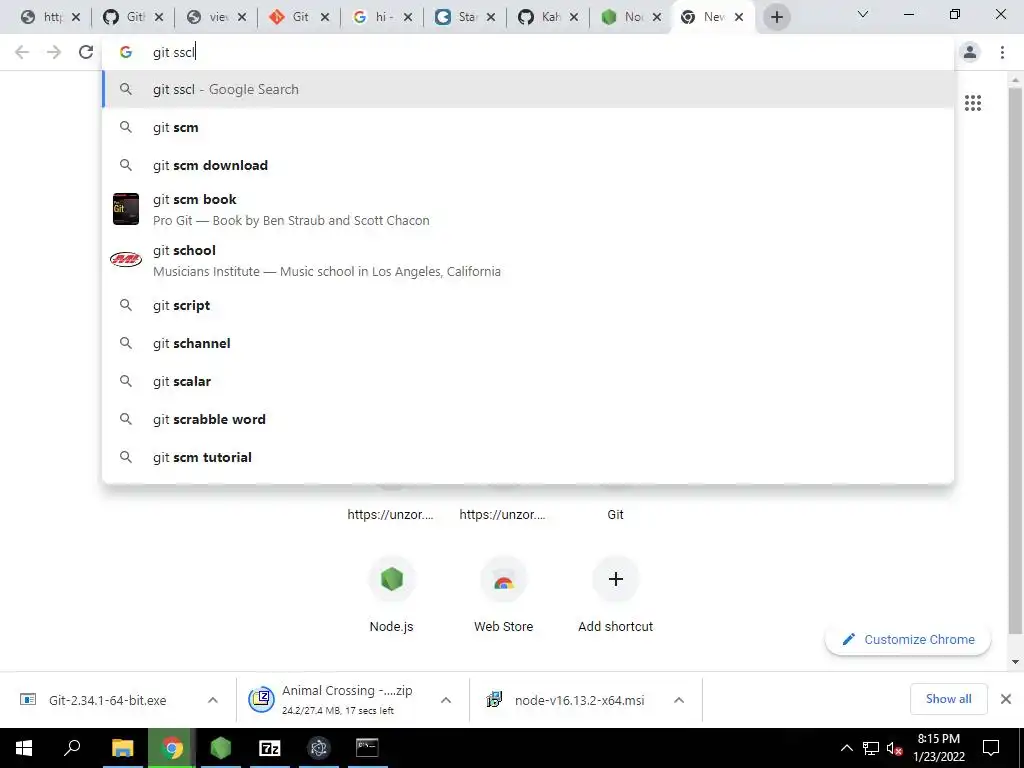Screen dimensions: 1024x768
Task: Select 'git sscl - Google Search' entry
Action: coord(528,89)
